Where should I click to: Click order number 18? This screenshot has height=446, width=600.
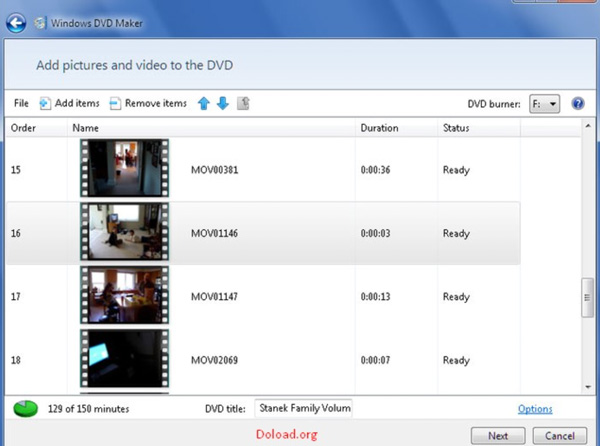16,360
